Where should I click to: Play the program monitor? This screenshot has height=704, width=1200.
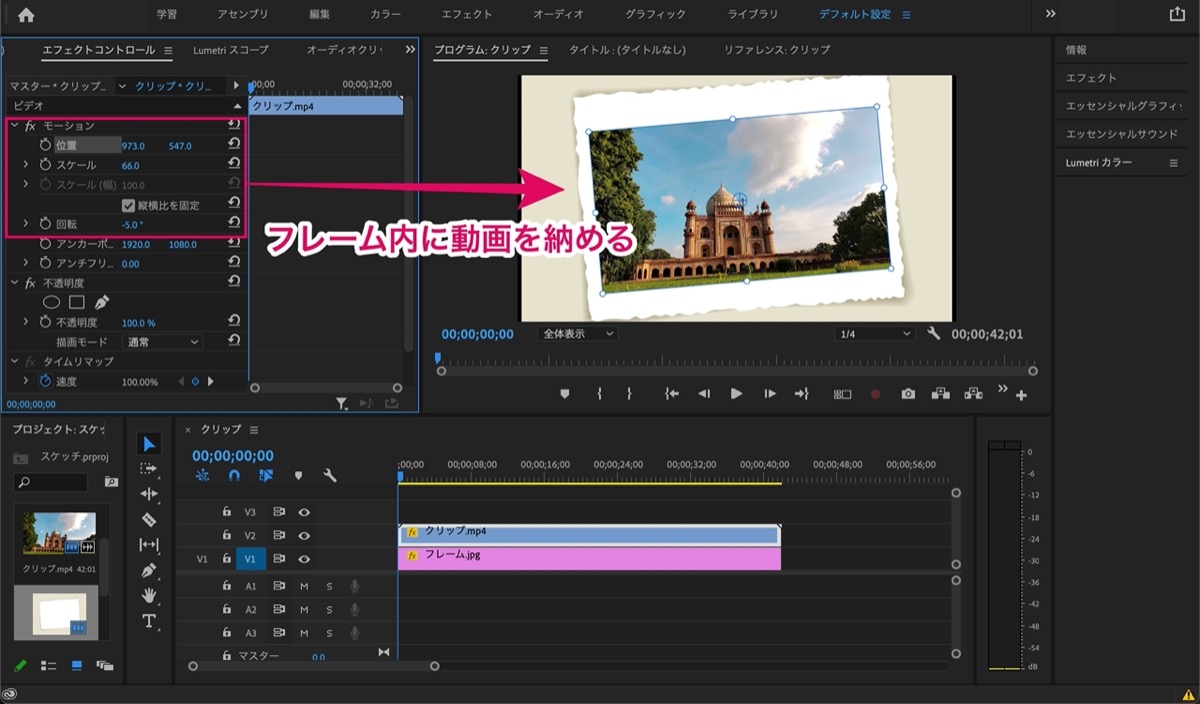coord(737,394)
